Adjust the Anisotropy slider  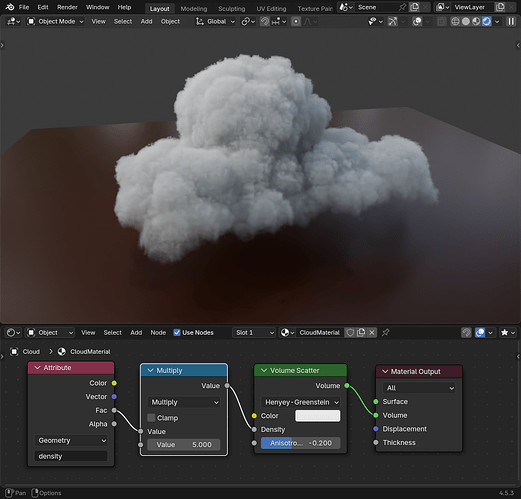(x=300, y=443)
